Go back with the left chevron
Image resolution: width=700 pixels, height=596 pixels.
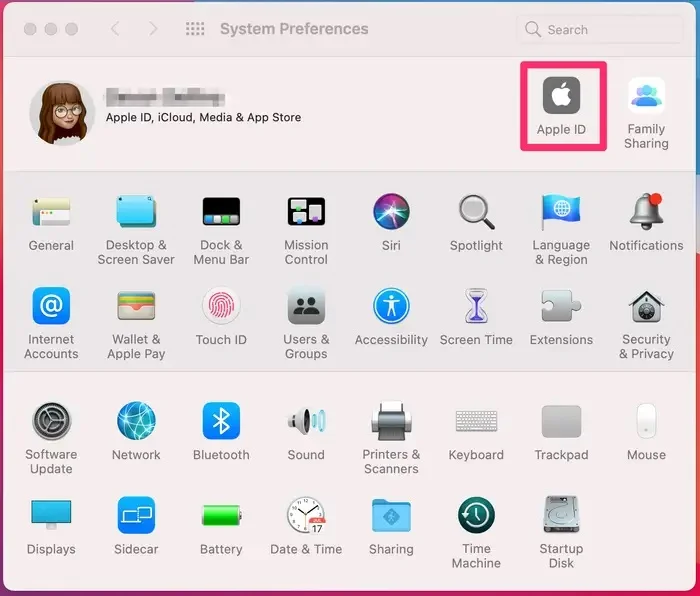pyautogui.click(x=115, y=29)
